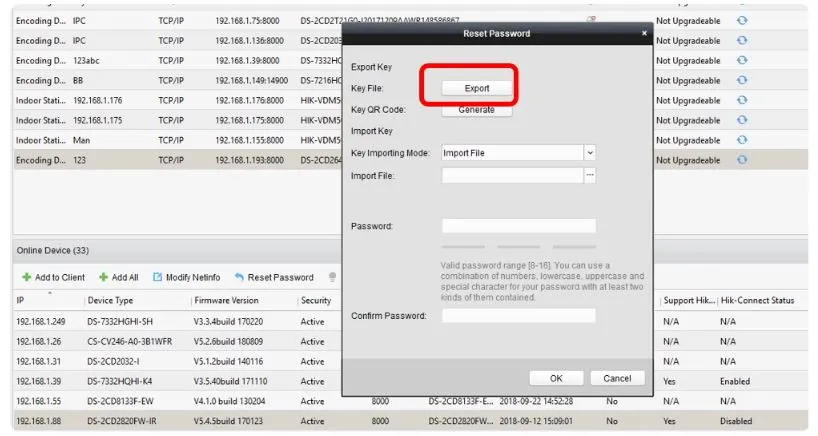Click the Add to Client plus icon

tap(26, 277)
